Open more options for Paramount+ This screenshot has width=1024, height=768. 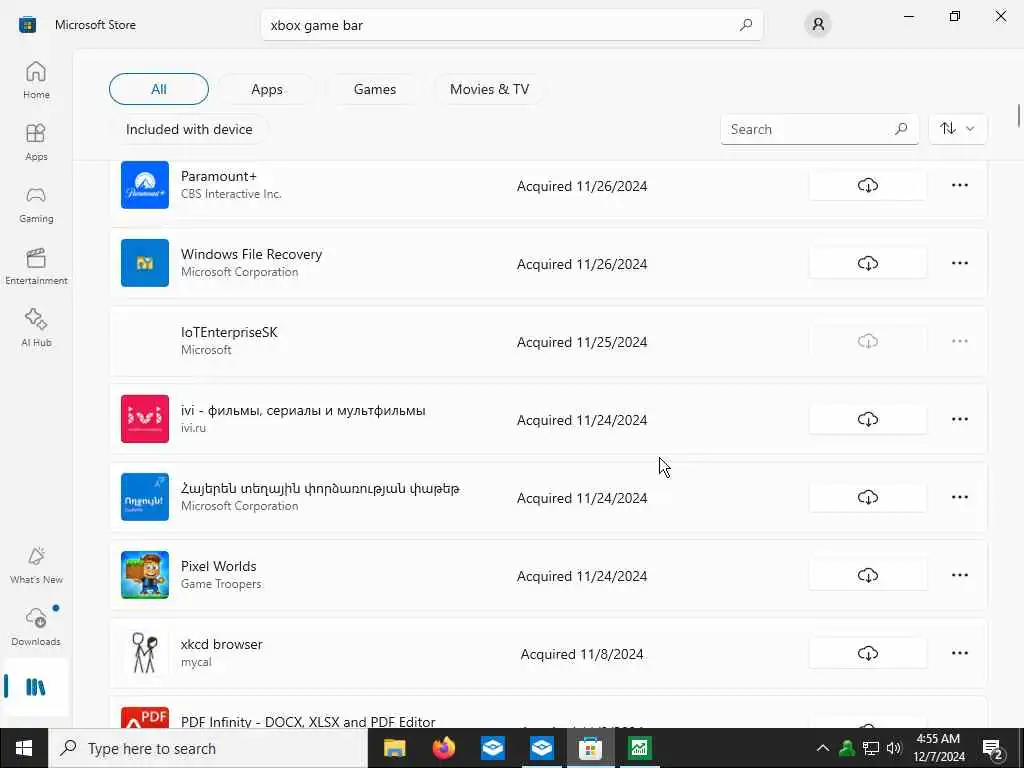click(x=959, y=185)
